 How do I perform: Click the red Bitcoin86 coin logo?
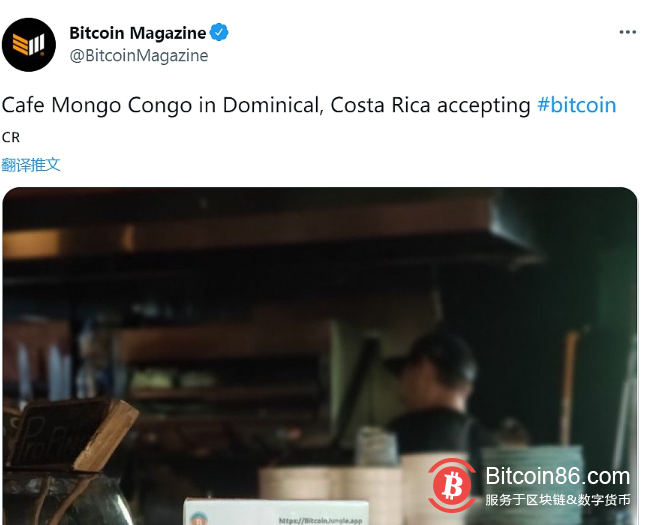coord(452,485)
